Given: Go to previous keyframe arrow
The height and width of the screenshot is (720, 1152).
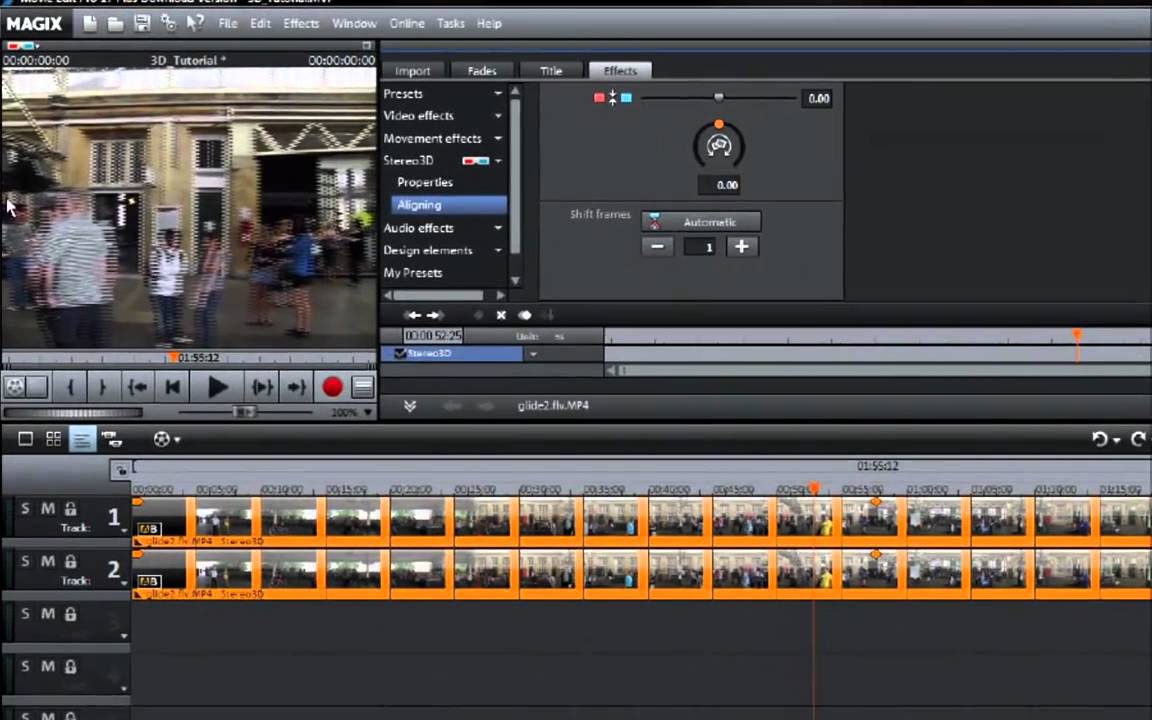Looking at the screenshot, I should coord(414,315).
